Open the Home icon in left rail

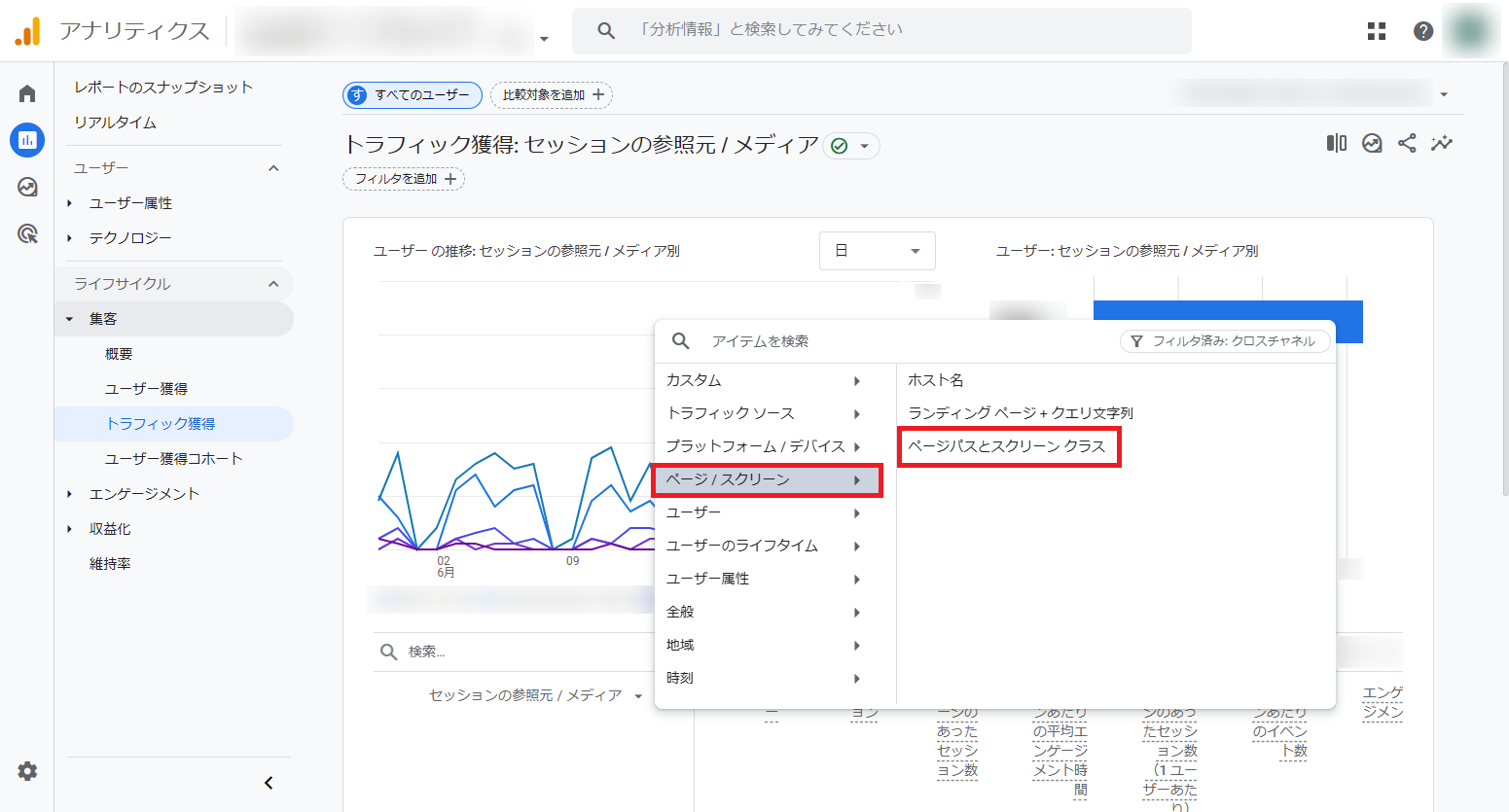(x=27, y=93)
